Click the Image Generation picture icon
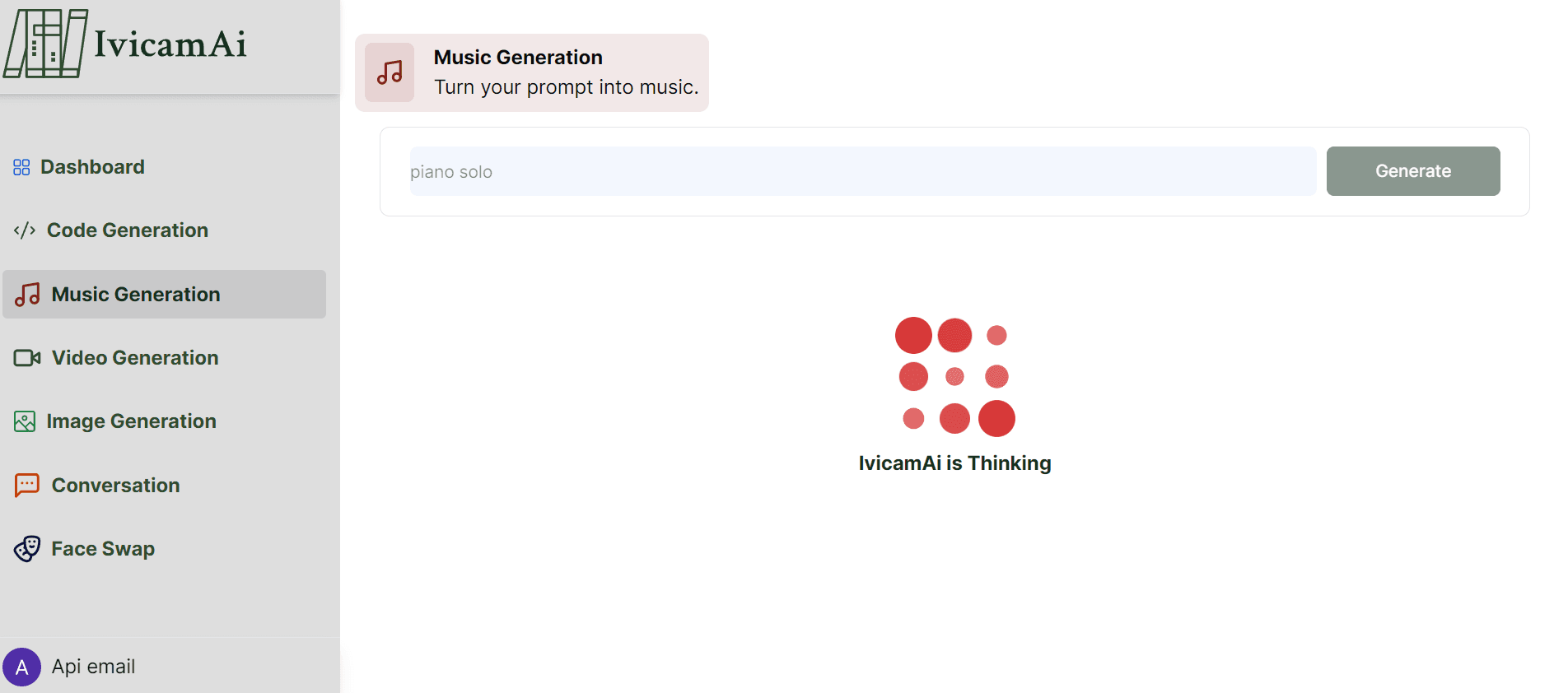The image size is (1568, 693). (25, 421)
